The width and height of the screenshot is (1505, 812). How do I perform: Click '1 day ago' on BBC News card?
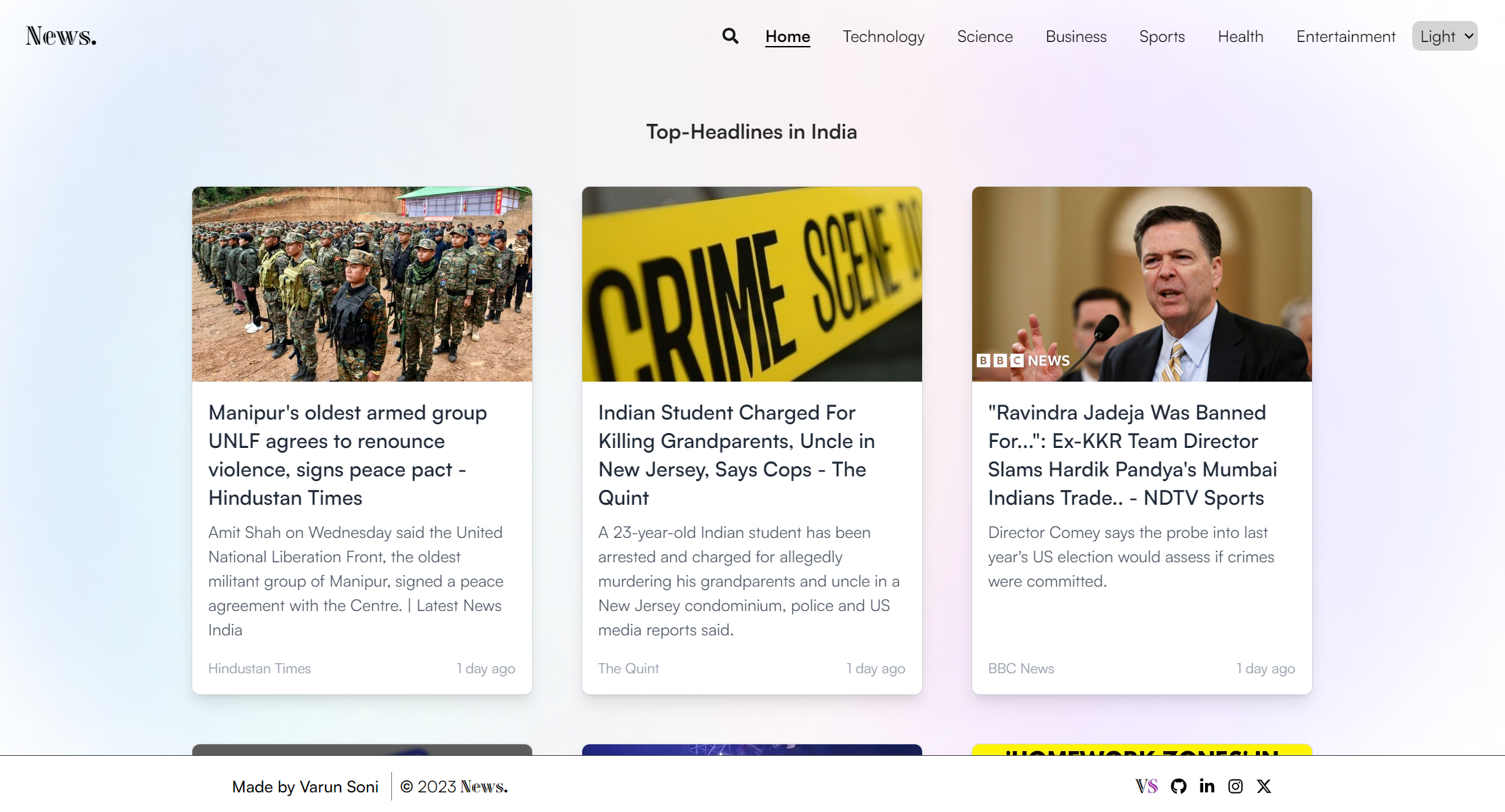click(x=1265, y=669)
